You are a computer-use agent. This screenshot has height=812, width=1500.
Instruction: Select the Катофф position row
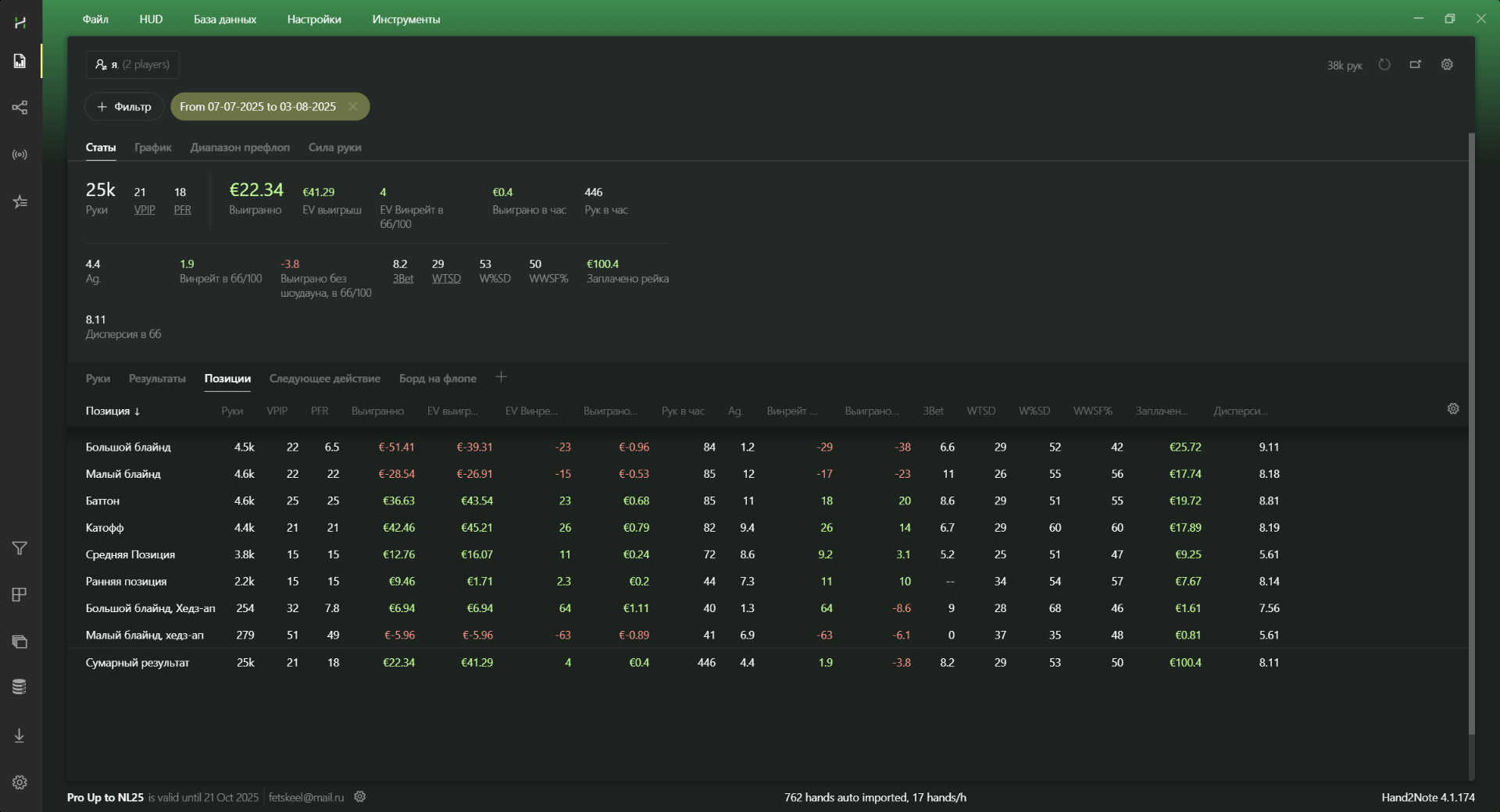[x=767, y=528]
